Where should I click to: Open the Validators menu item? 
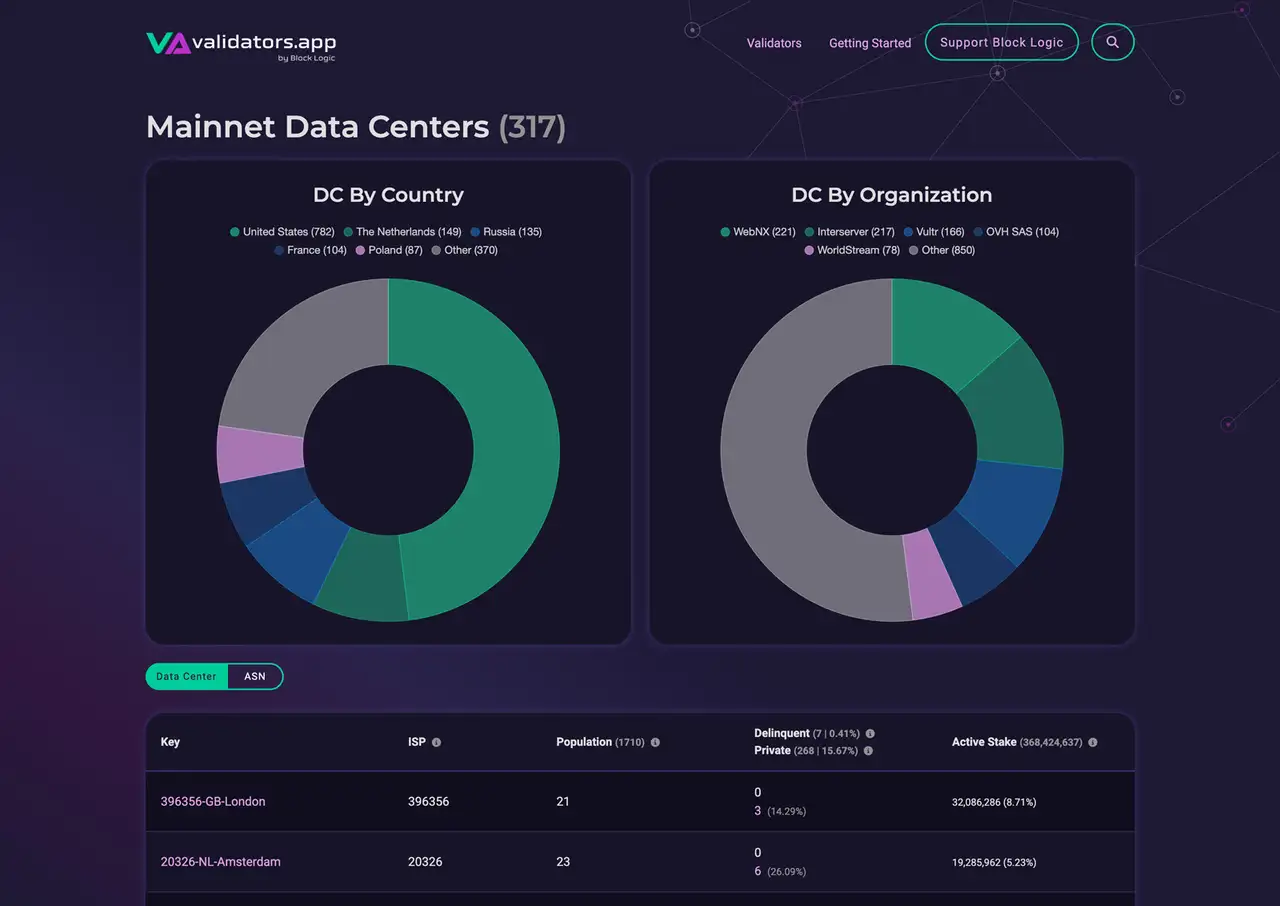[774, 43]
